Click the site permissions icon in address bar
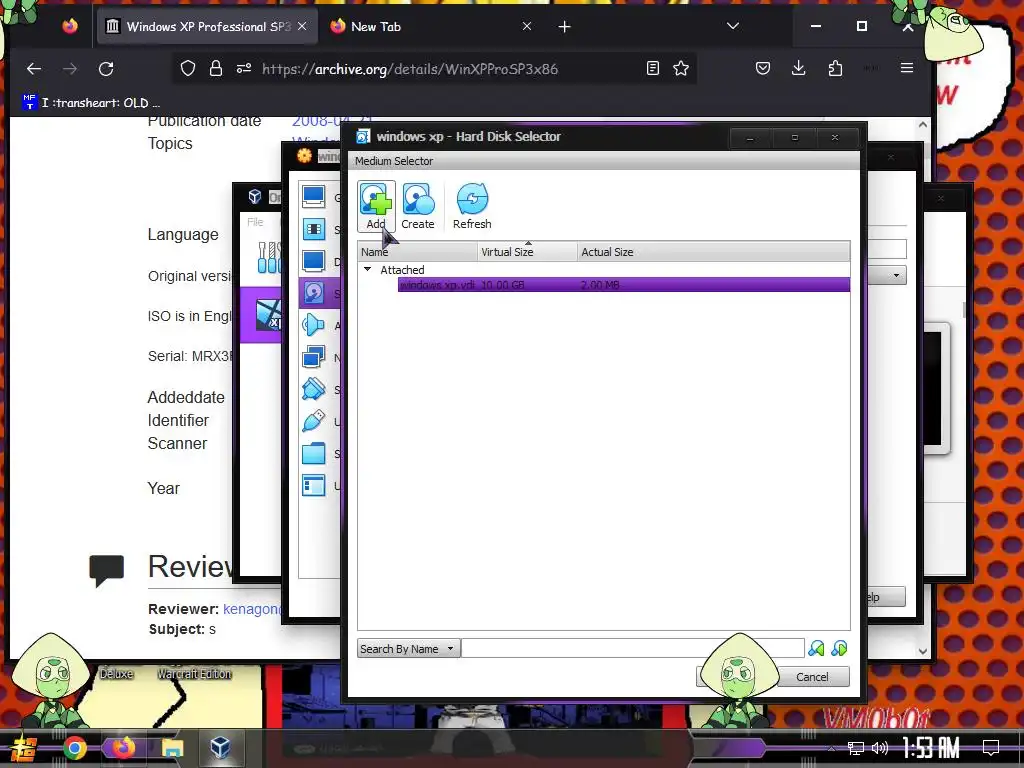 click(x=244, y=69)
